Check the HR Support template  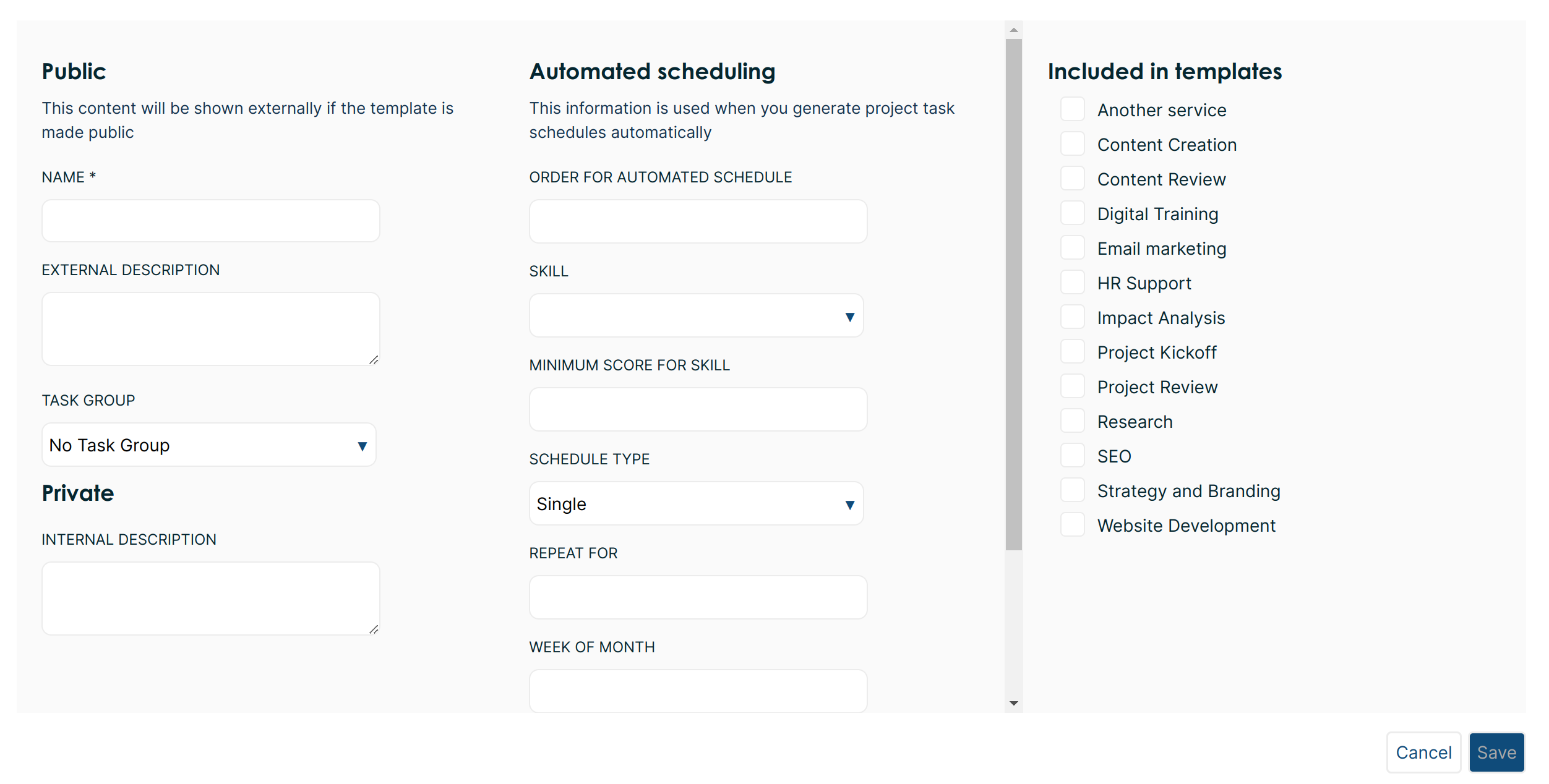(1072, 283)
